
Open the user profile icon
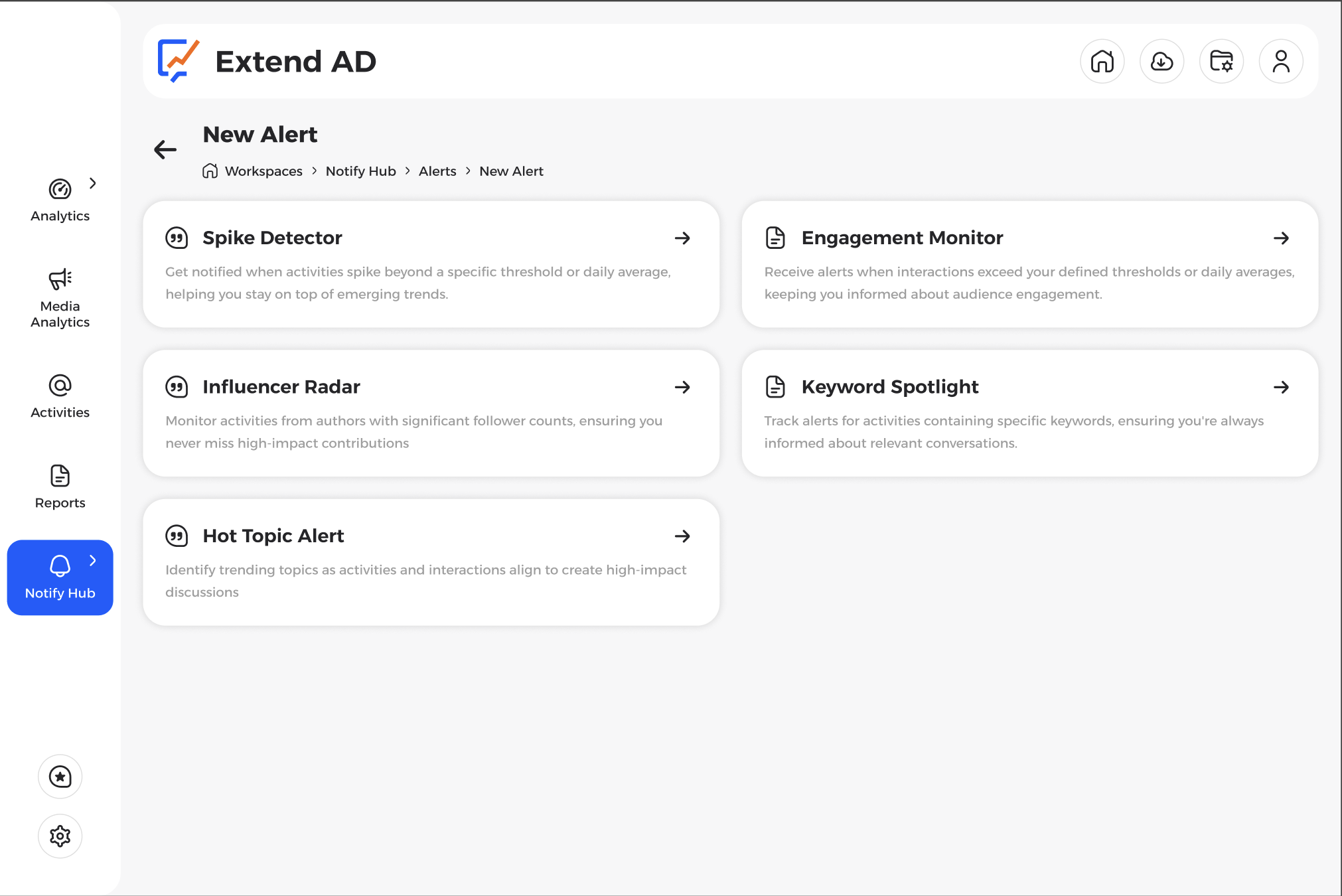[x=1281, y=62]
